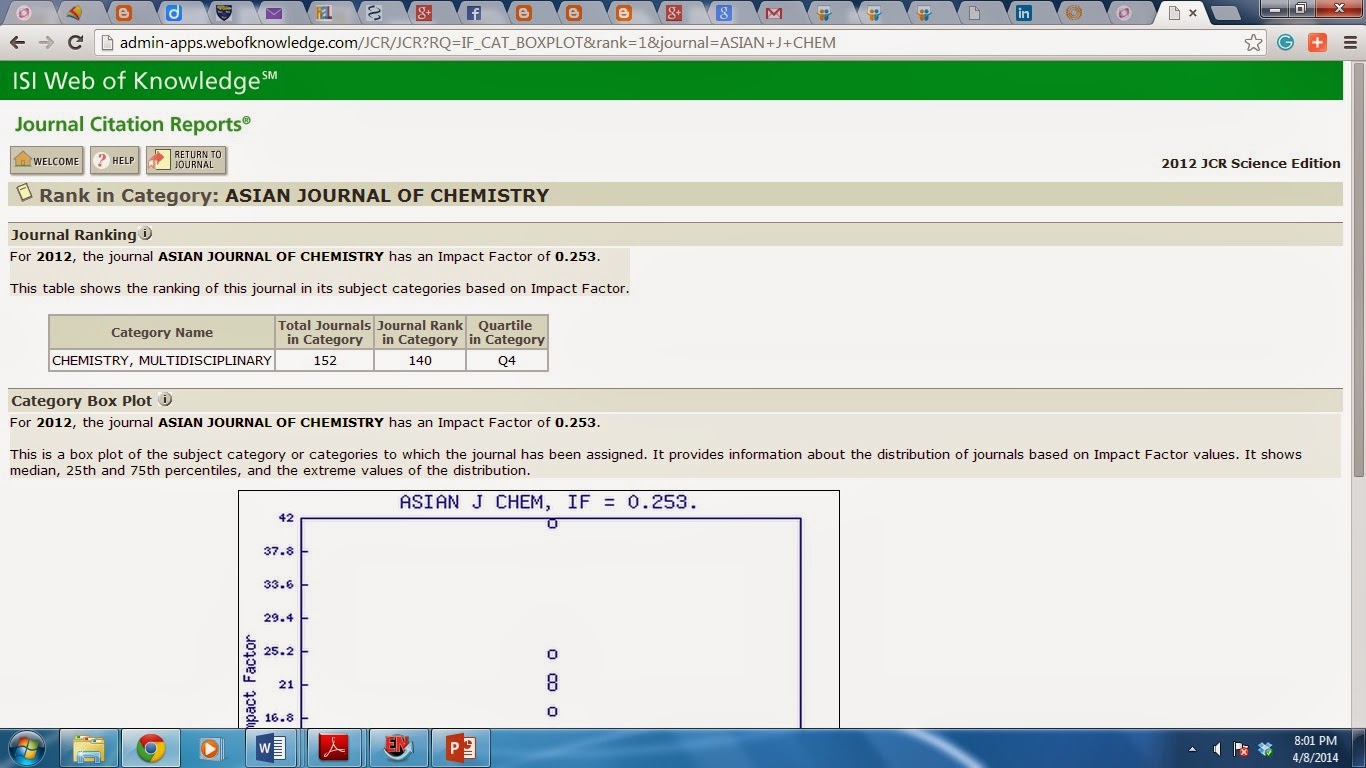Click the Quartile in Category header
This screenshot has width=1366, height=768.
[x=507, y=332]
